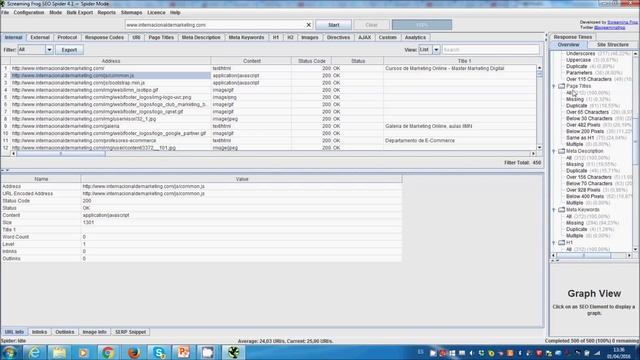Collapse the Meta Keywords tree node
640x360 pixels.
click(x=554, y=210)
